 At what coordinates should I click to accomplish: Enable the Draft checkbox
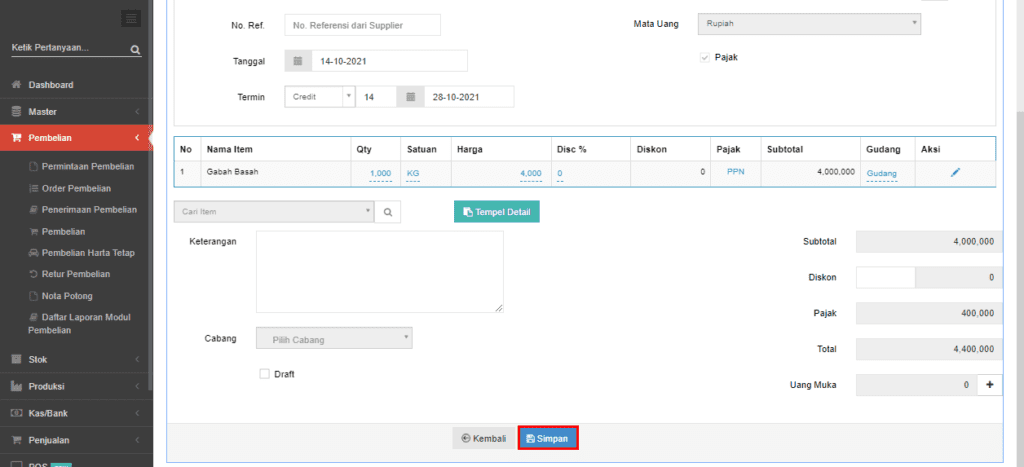264,374
